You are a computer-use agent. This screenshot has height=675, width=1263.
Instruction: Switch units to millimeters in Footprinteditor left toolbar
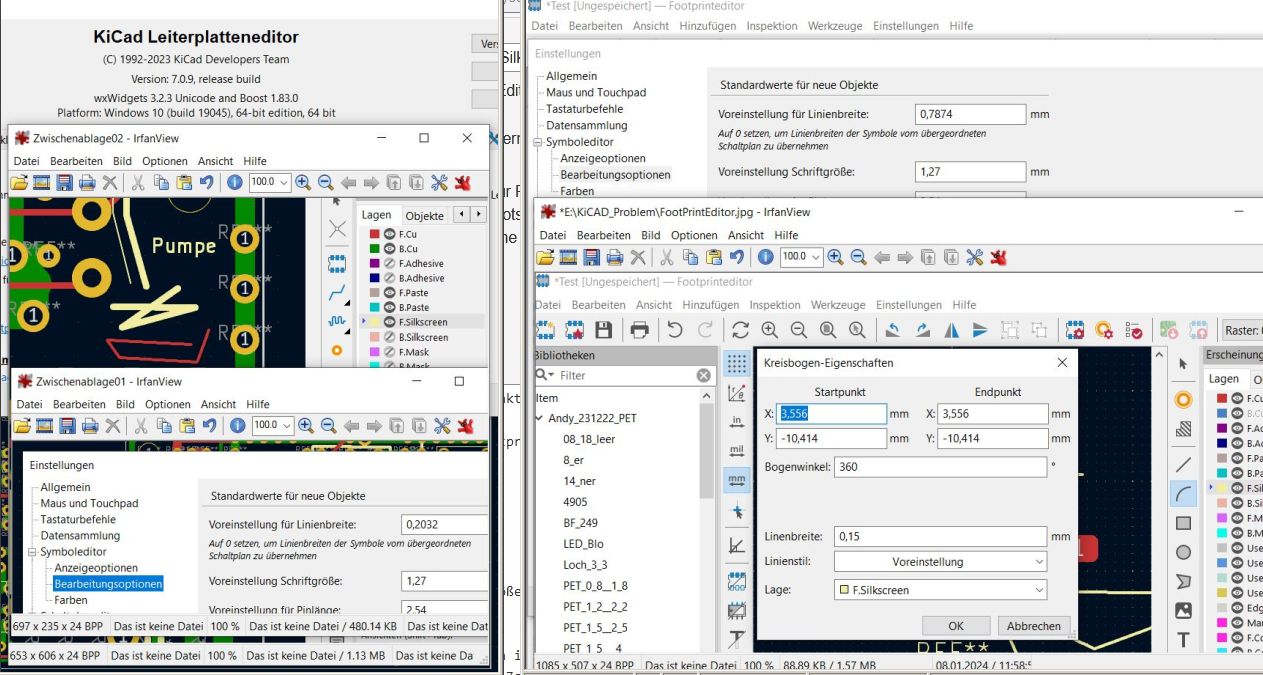[x=737, y=479]
